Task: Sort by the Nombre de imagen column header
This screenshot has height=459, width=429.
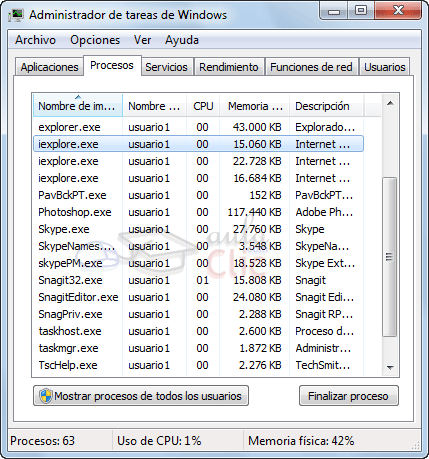Action: (x=78, y=106)
